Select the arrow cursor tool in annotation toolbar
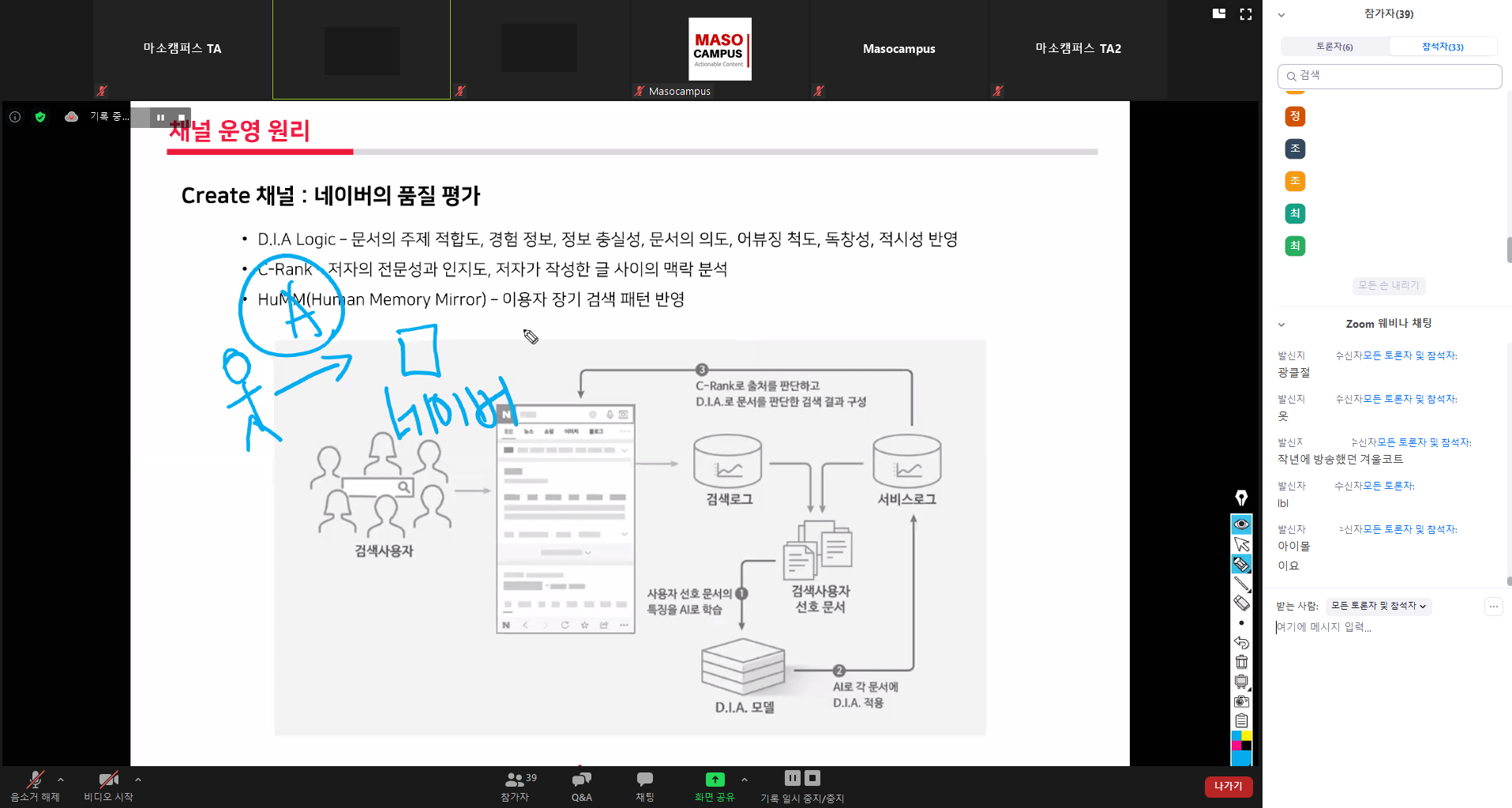The width and height of the screenshot is (1512, 808). [x=1241, y=544]
